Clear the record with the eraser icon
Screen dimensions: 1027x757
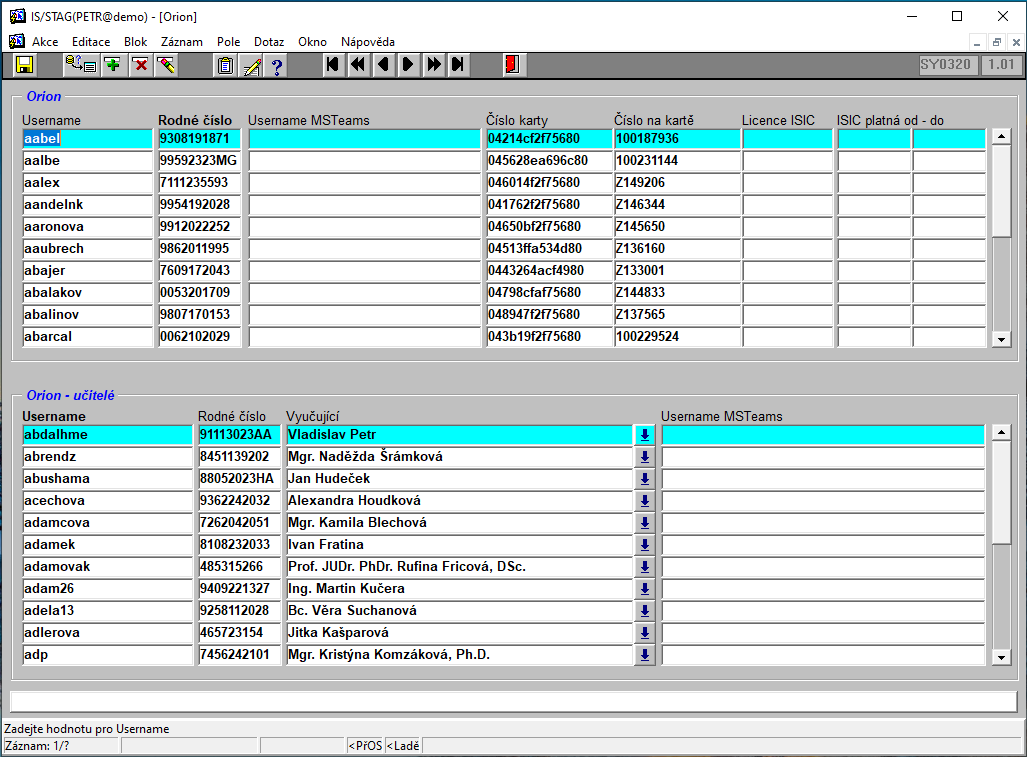(166, 65)
